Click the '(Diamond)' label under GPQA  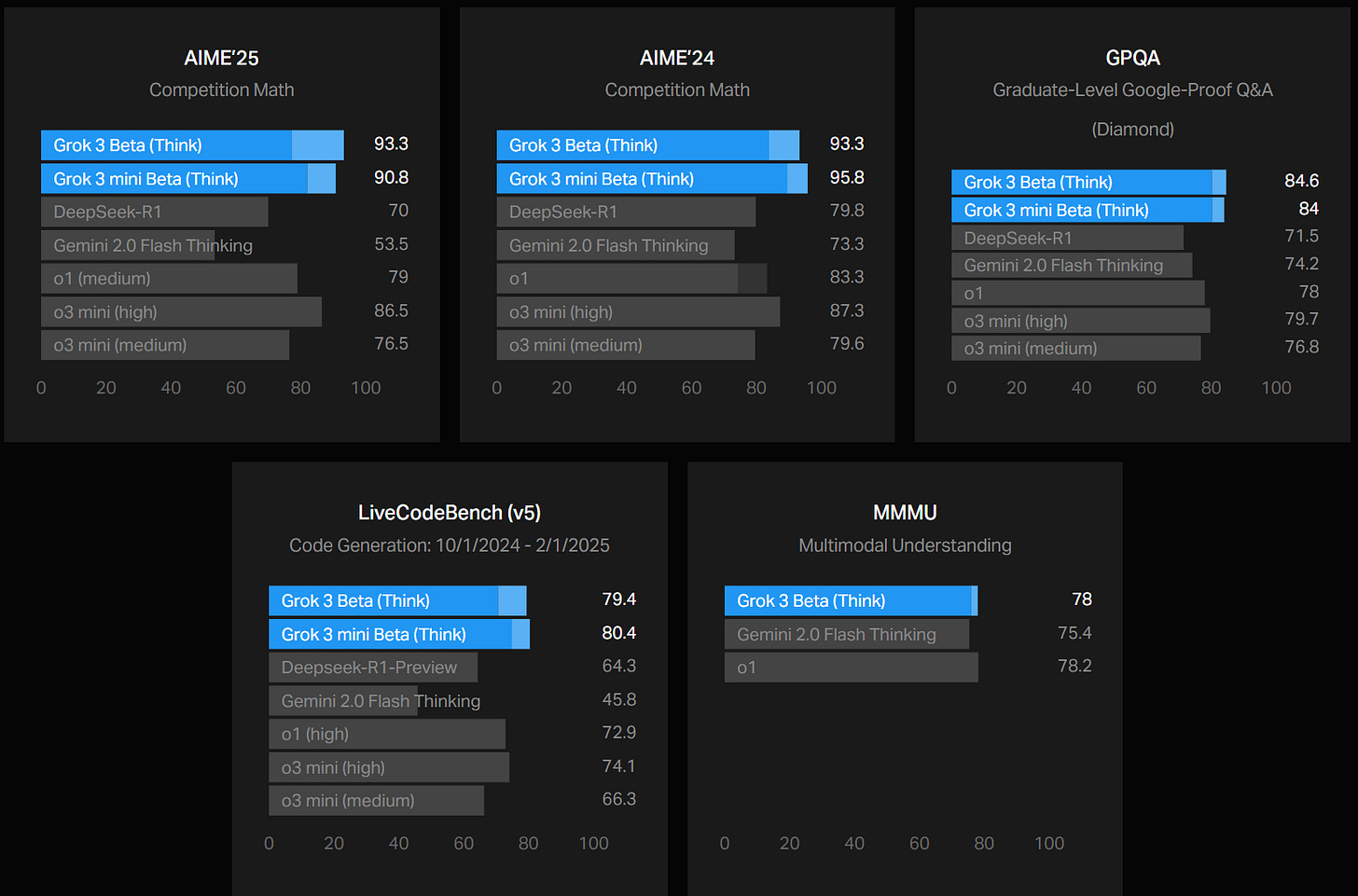point(1132,130)
